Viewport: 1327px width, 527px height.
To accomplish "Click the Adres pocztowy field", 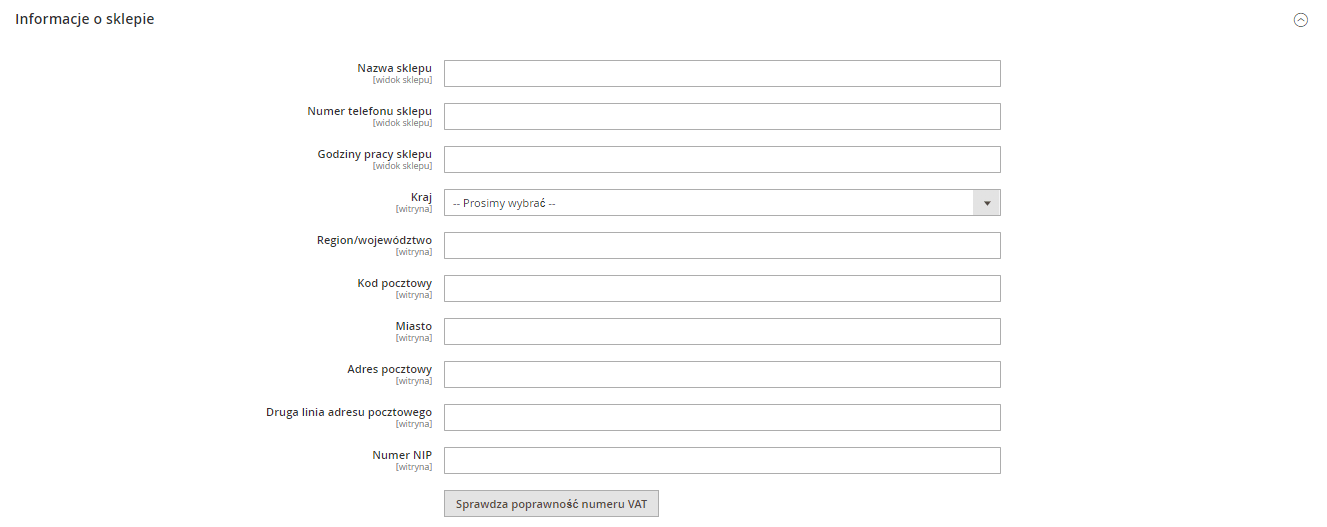I will pos(722,375).
